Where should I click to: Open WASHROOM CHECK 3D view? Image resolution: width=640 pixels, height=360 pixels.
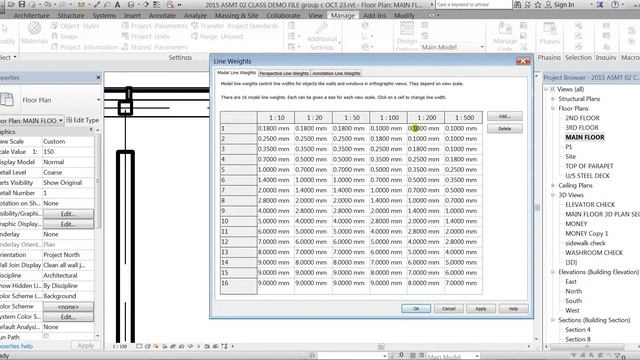pos(594,253)
